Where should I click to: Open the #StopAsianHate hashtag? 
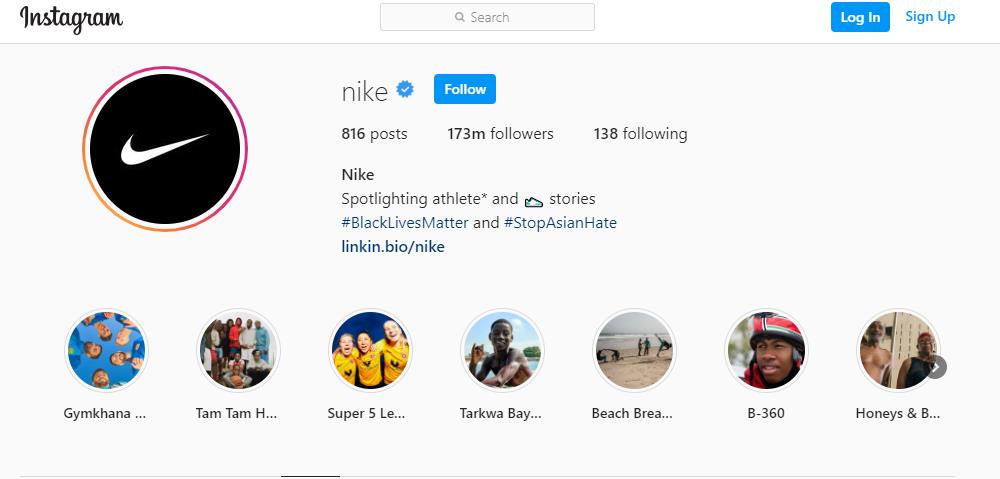pos(560,223)
